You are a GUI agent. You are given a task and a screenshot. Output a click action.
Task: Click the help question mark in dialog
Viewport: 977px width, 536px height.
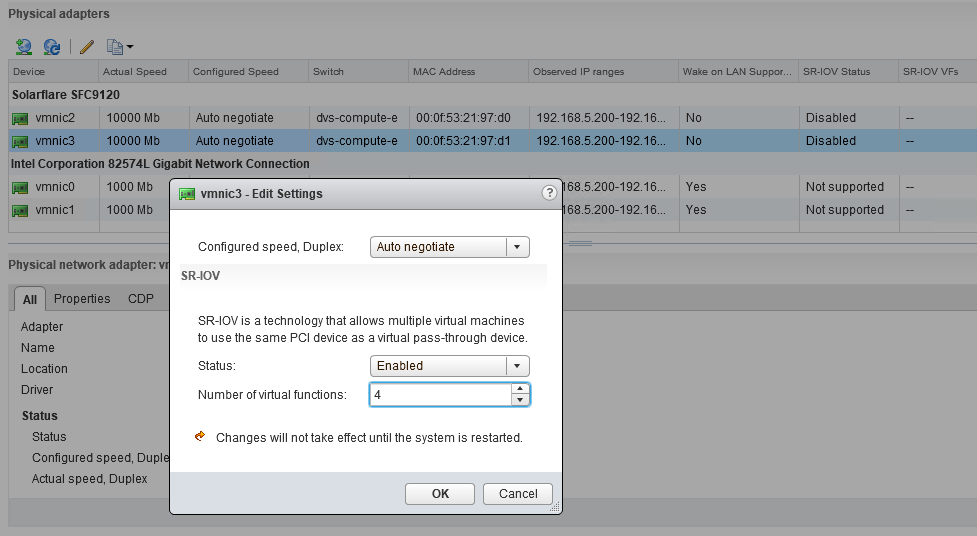[549, 193]
